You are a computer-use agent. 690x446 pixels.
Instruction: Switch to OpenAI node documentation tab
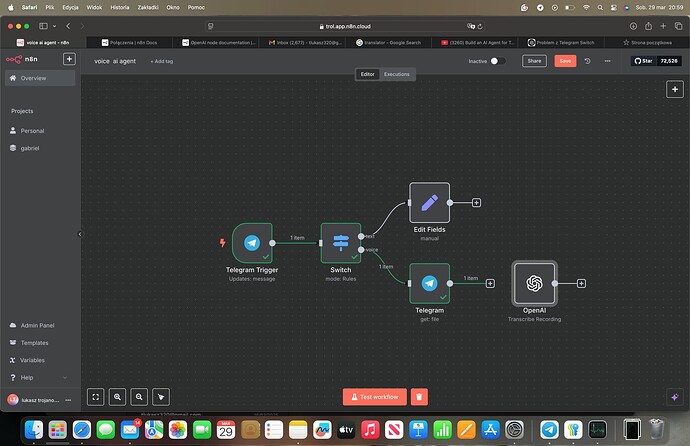(219, 43)
